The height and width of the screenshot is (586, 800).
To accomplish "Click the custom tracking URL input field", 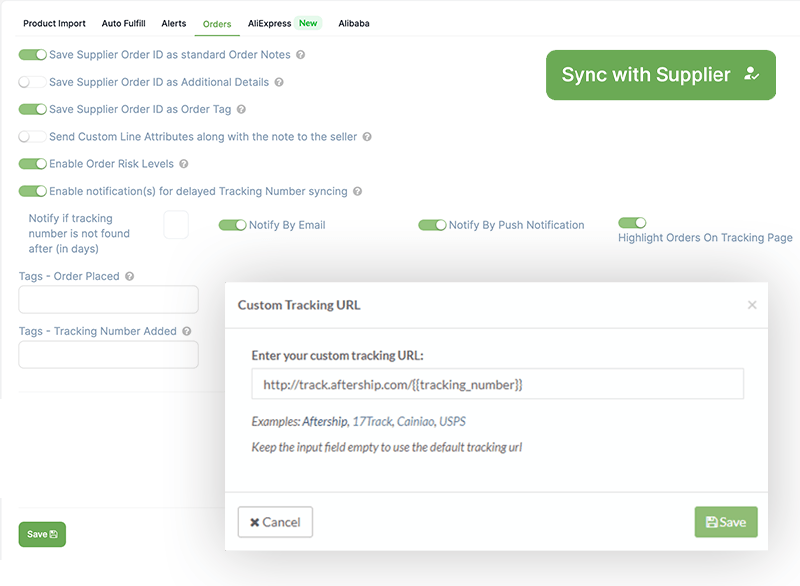I will (x=497, y=384).
